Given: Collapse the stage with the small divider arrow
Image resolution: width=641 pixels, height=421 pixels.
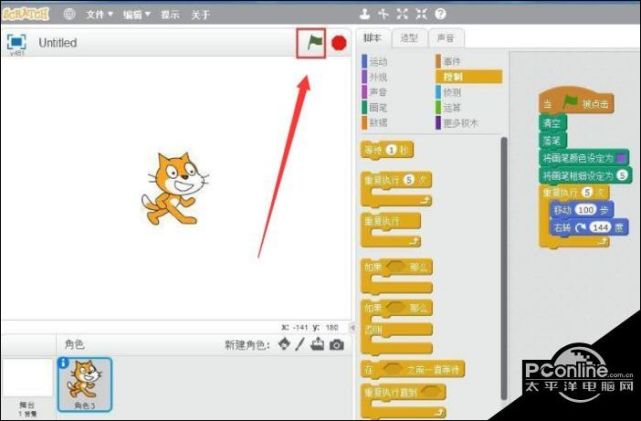Looking at the screenshot, I should pyautogui.click(x=353, y=327).
